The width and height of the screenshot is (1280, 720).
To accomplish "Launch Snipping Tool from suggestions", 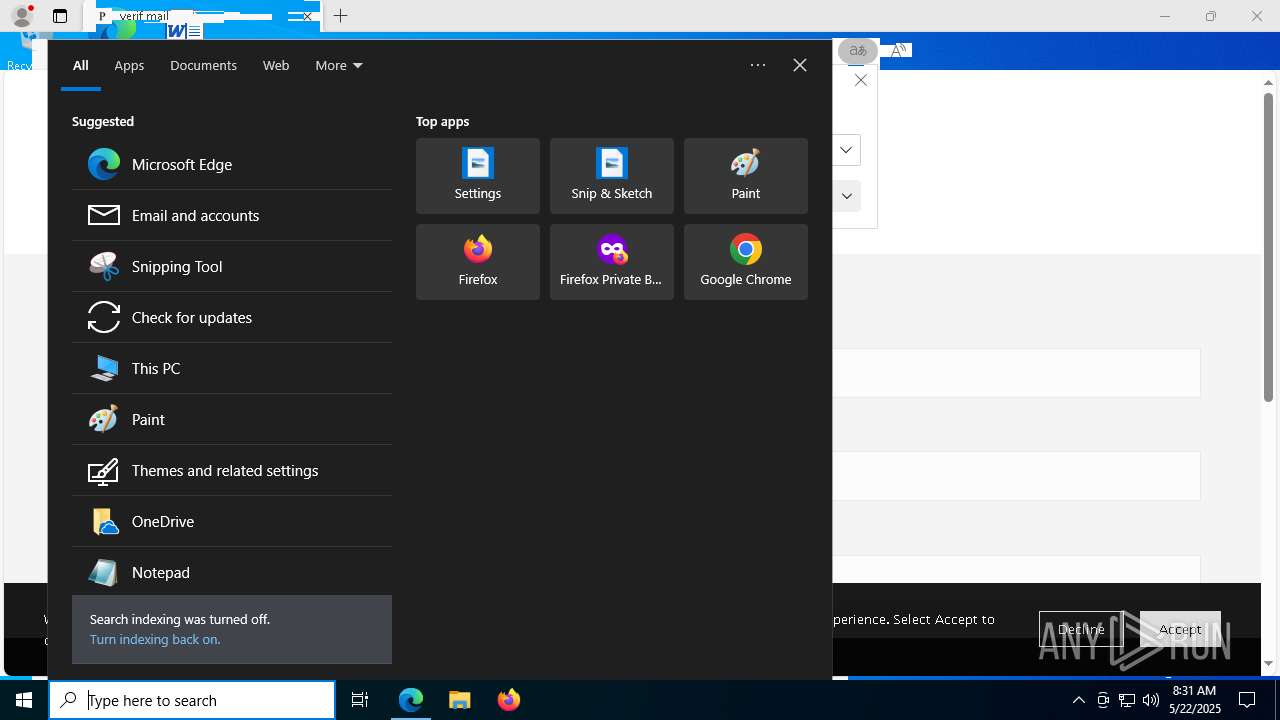I will click(x=232, y=266).
